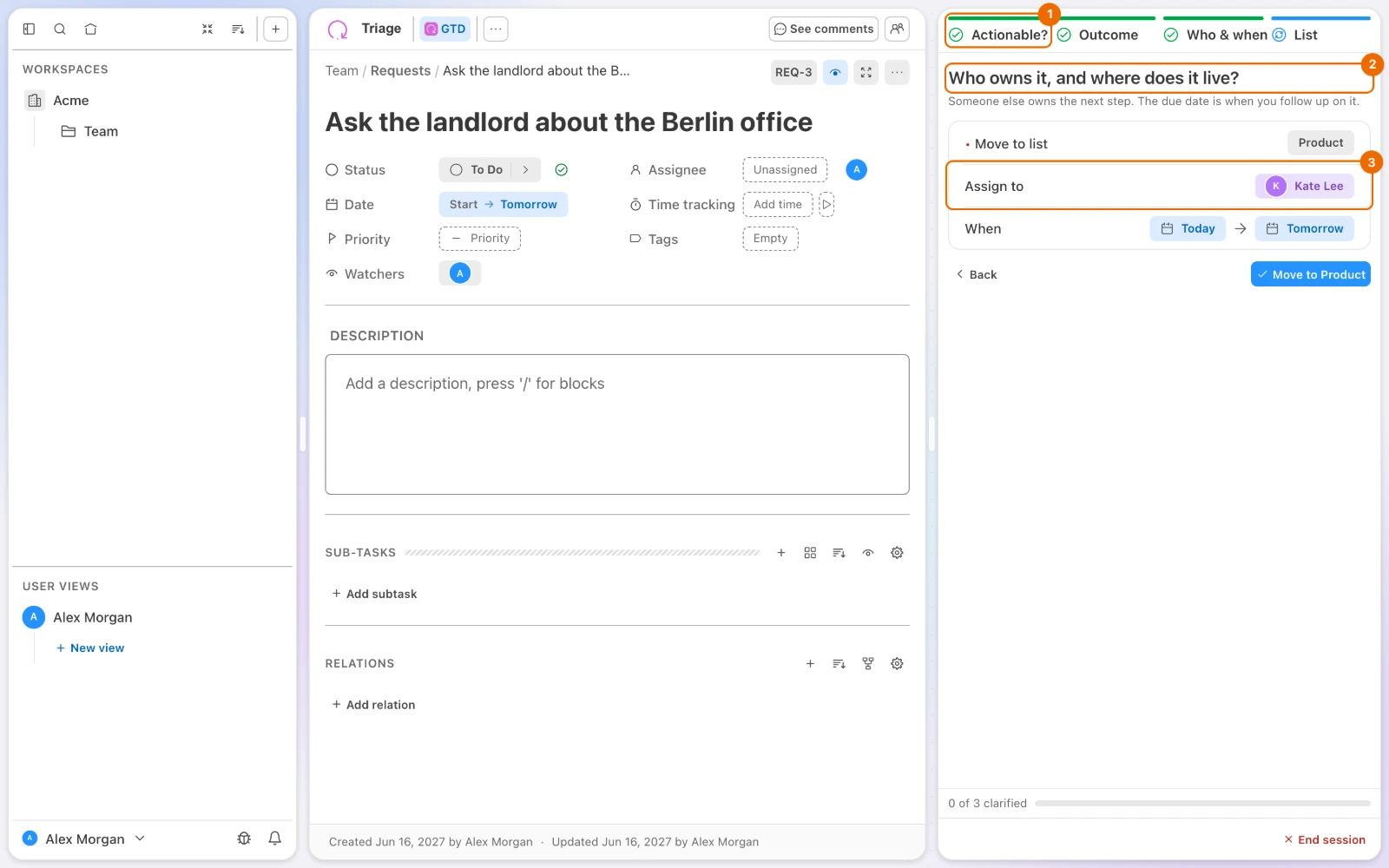The image size is (1389, 868).
Task: Open the Priority dropdown field
Action: point(480,239)
